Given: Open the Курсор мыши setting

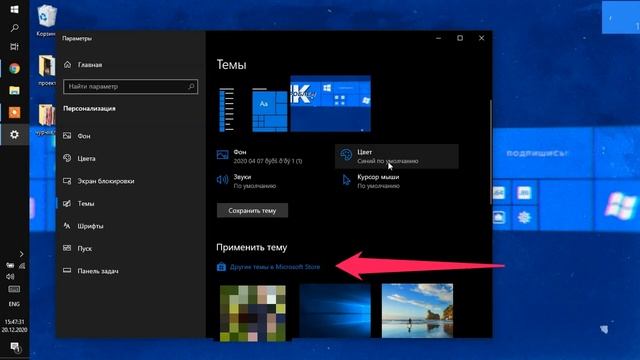Looking at the screenshot, I should [x=371, y=181].
